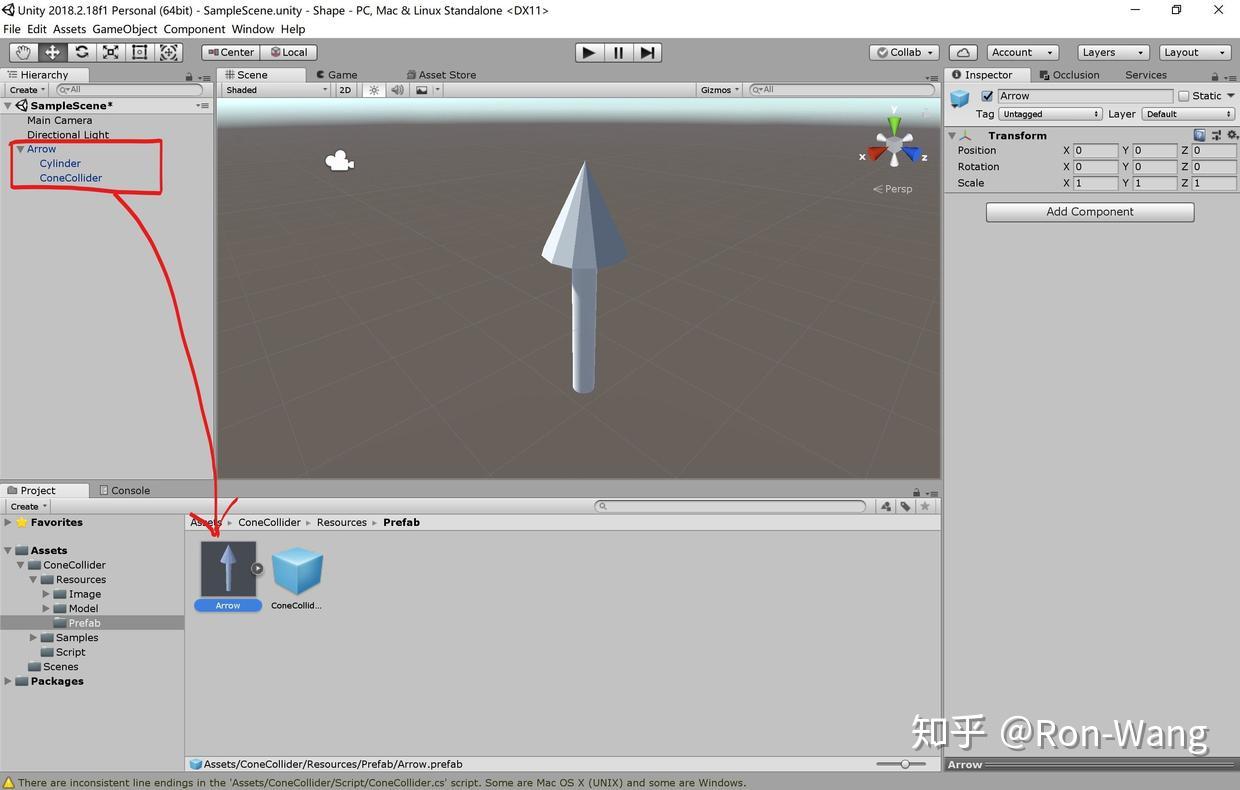Image resolution: width=1240 pixels, height=790 pixels.
Task: Open the Collab dropdown in the toolbar
Action: (902, 51)
